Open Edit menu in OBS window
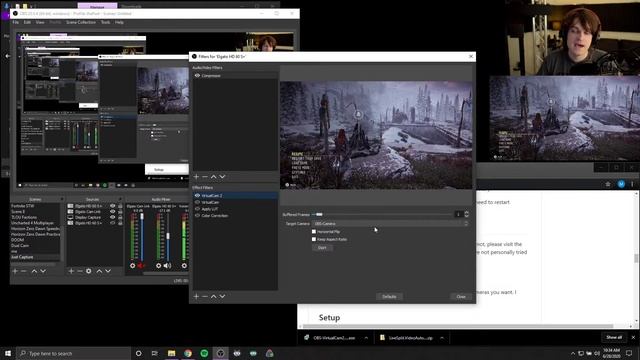This screenshot has height=360, width=640. pos(27,22)
